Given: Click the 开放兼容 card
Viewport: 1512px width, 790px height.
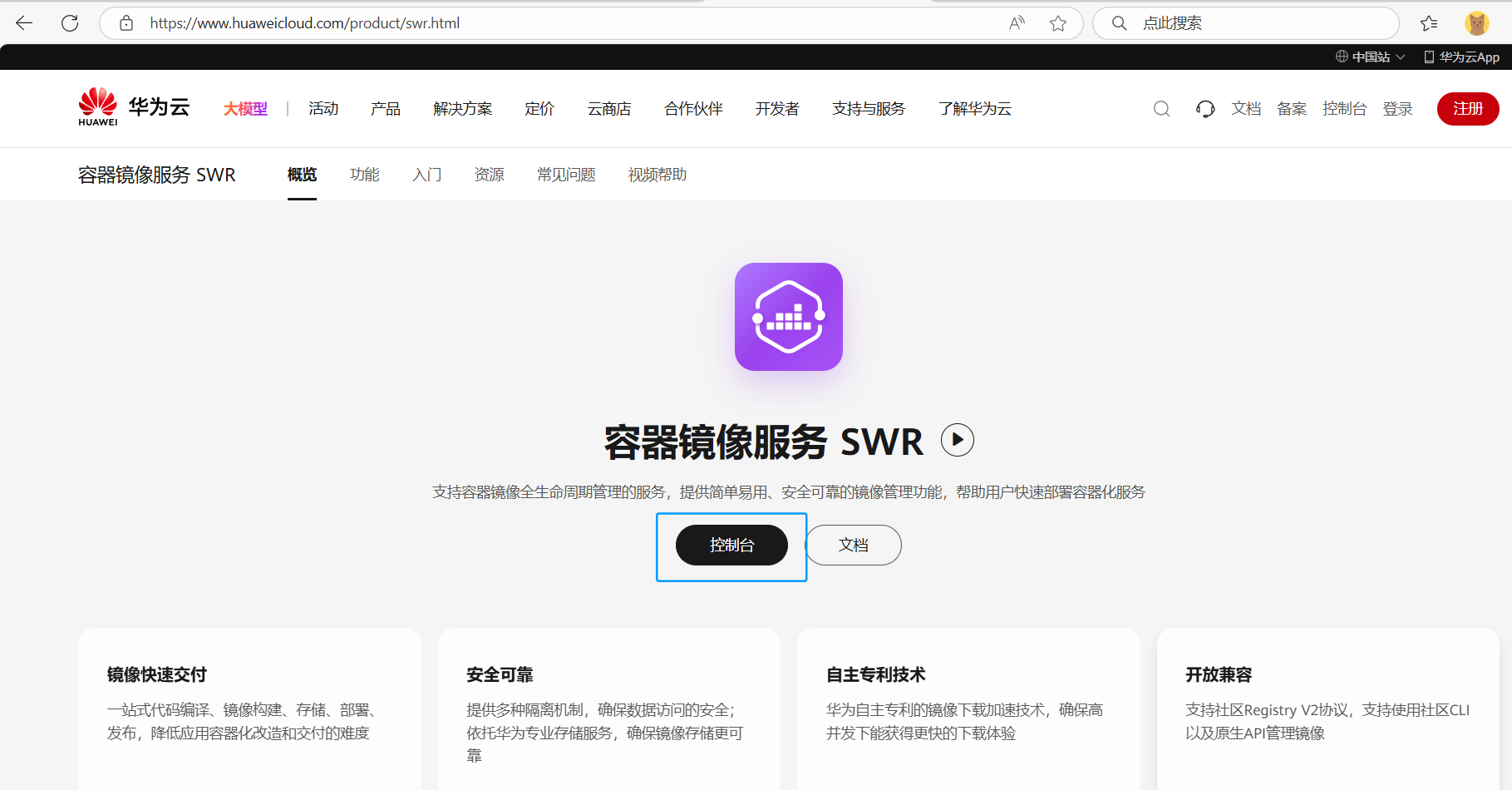Looking at the screenshot, I should click(1328, 709).
